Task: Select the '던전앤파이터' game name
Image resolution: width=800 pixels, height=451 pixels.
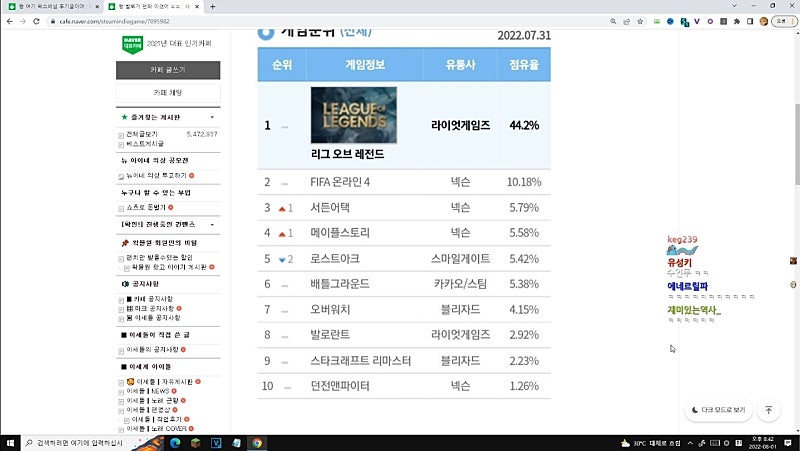Action: [x=340, y=386]
